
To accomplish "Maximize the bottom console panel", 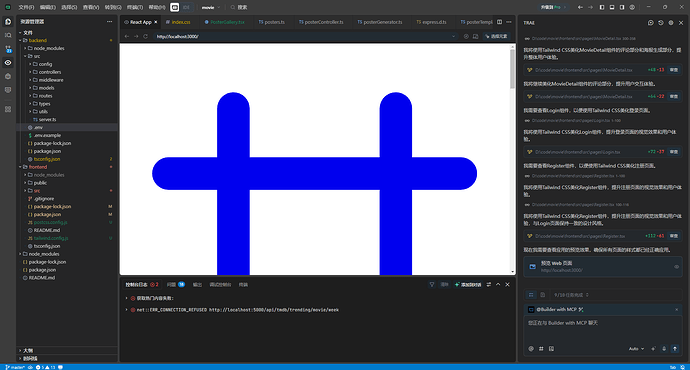I will [x=498, y=285].
